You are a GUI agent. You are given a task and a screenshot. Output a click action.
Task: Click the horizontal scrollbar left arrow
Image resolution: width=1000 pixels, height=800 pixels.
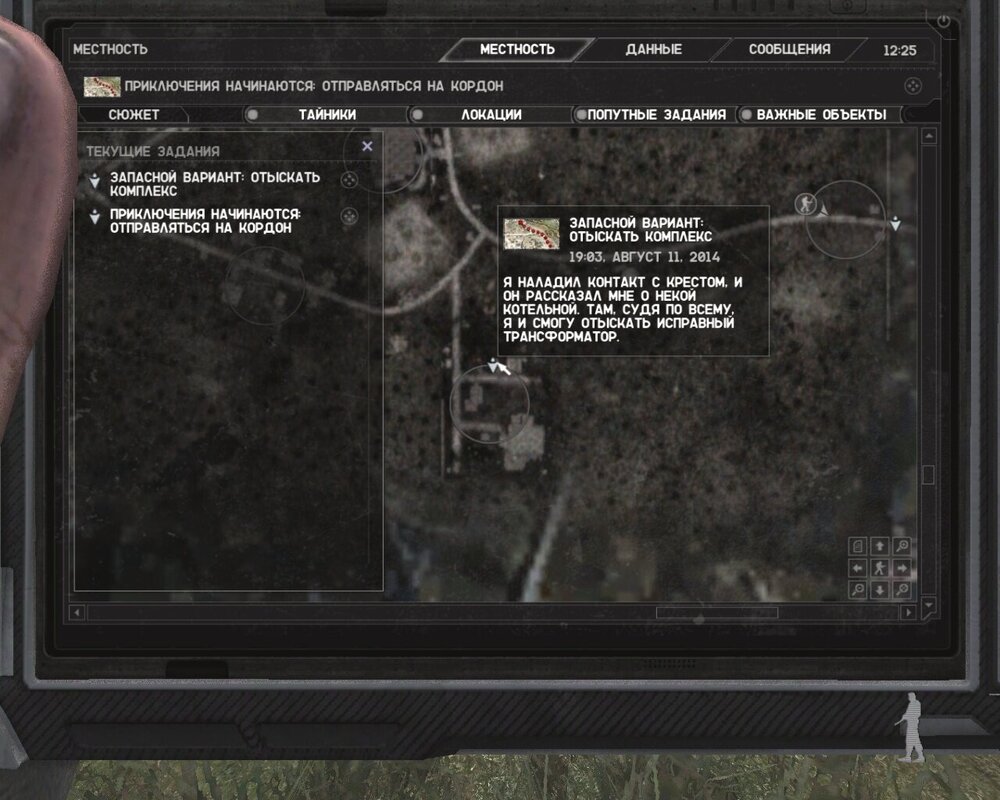(x=77, y=612)
